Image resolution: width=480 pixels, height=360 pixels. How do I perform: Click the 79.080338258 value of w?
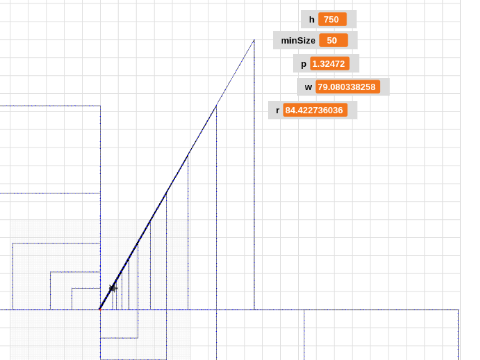348,87
